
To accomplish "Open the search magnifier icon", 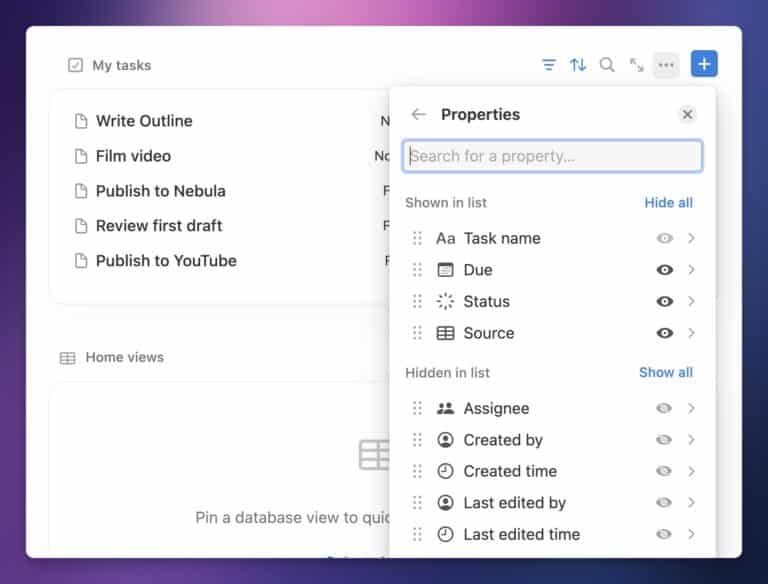I will tap(607, 65).
